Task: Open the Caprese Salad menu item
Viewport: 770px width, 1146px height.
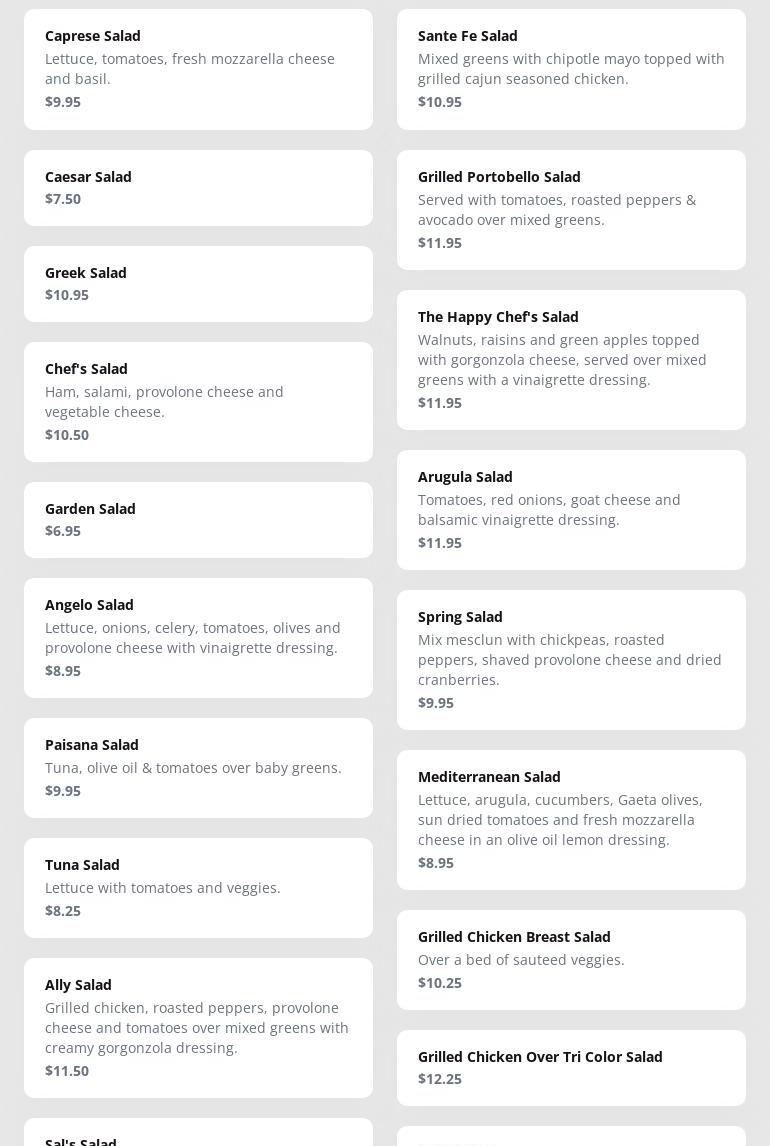Action: coord(198,69)
